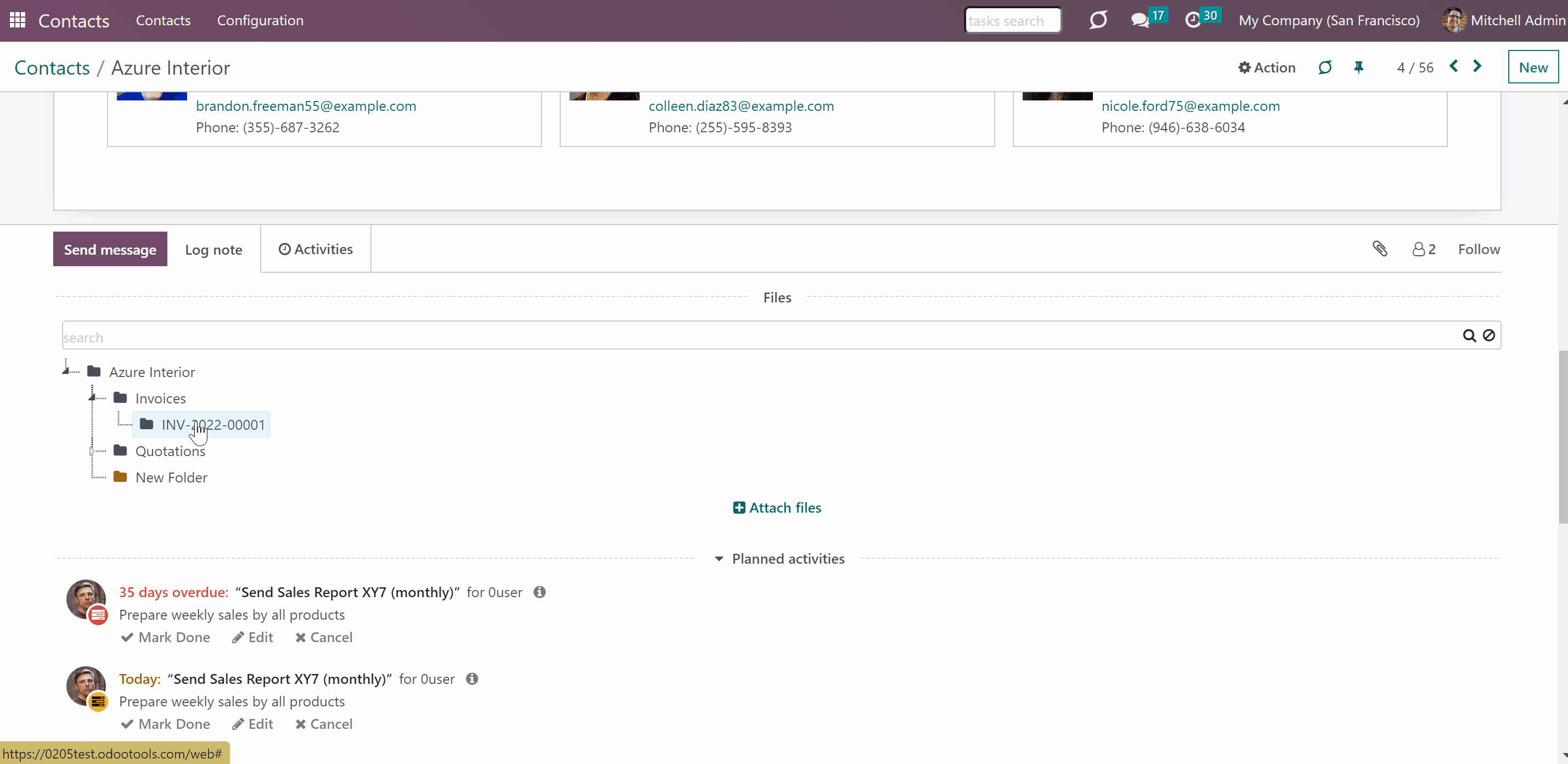Click the Action gear menu
Image resolution: width=1568 pixels, height=764 pixels.
point(1267,68)
